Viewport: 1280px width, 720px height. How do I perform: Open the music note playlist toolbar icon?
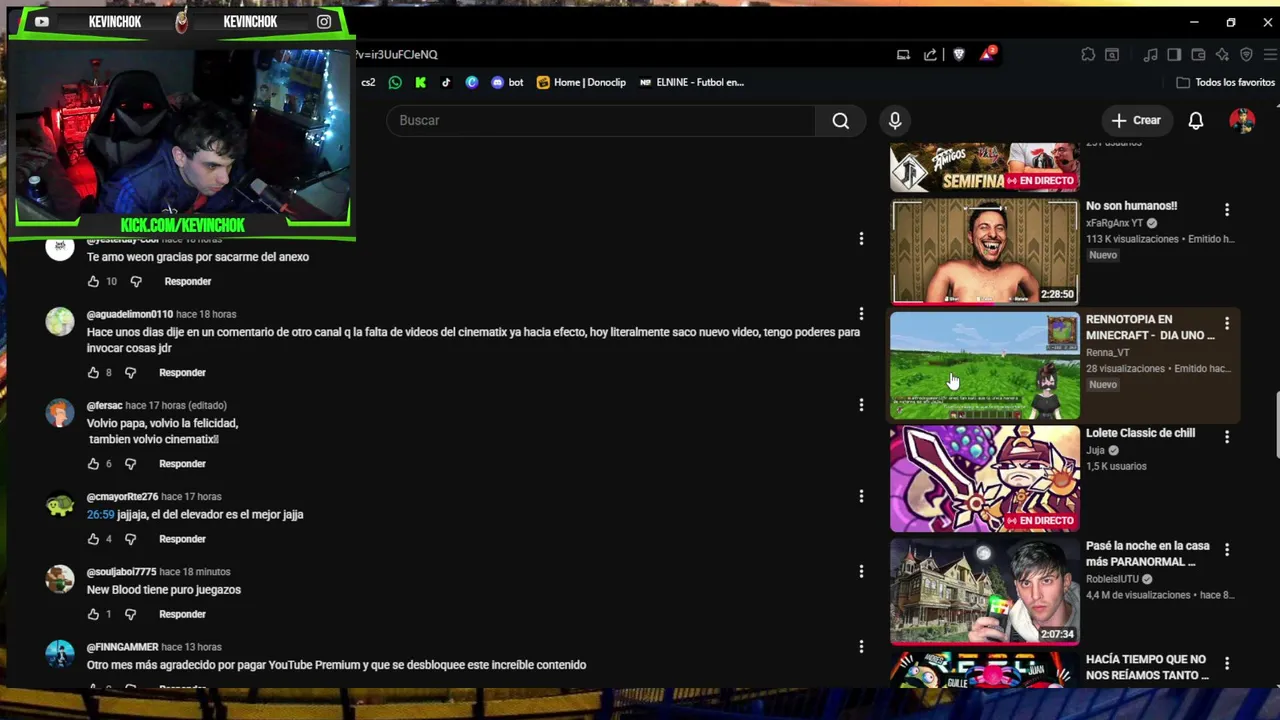point(1151,54)
